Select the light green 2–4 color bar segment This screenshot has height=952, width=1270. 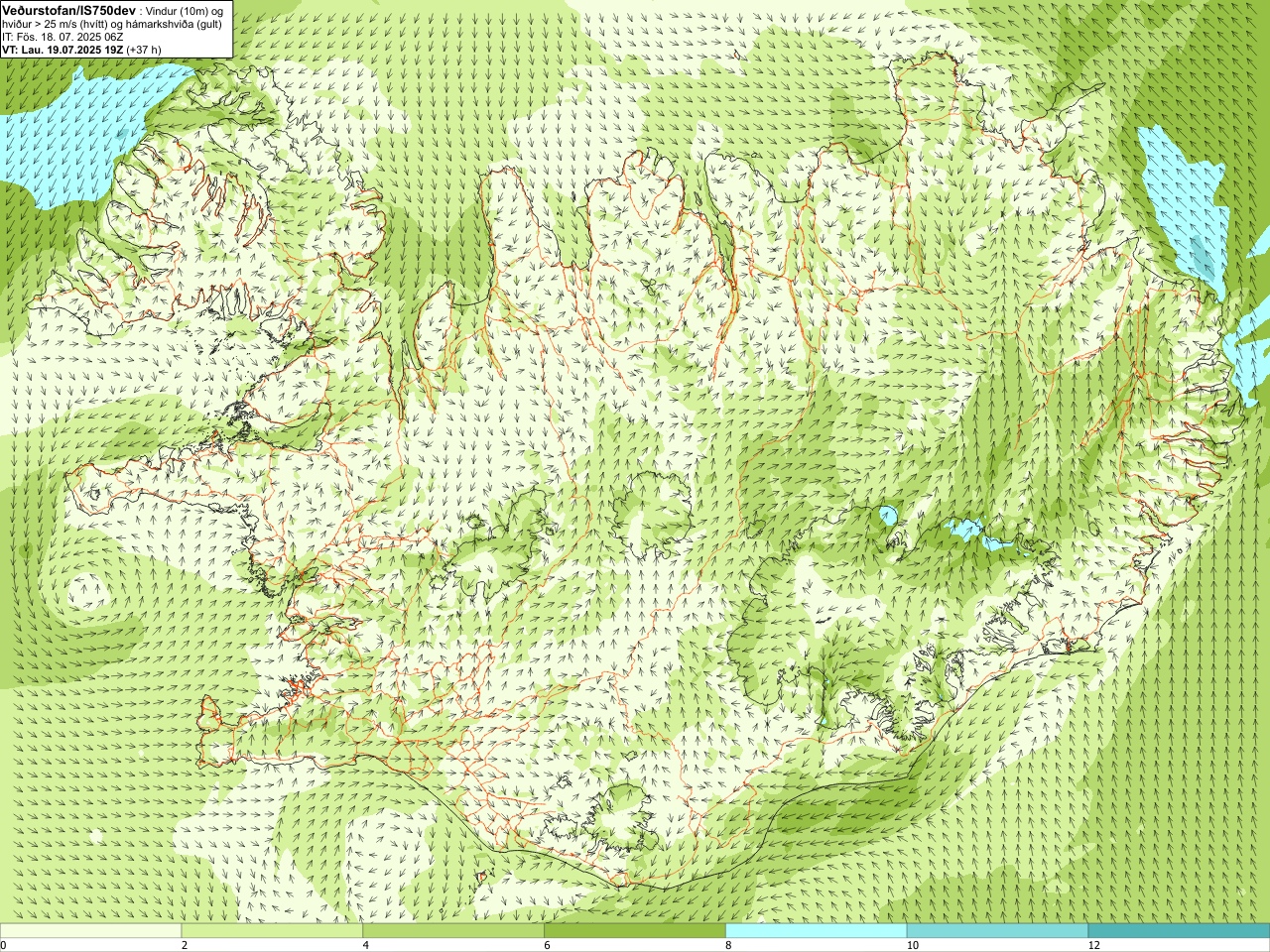click(272, 931)
